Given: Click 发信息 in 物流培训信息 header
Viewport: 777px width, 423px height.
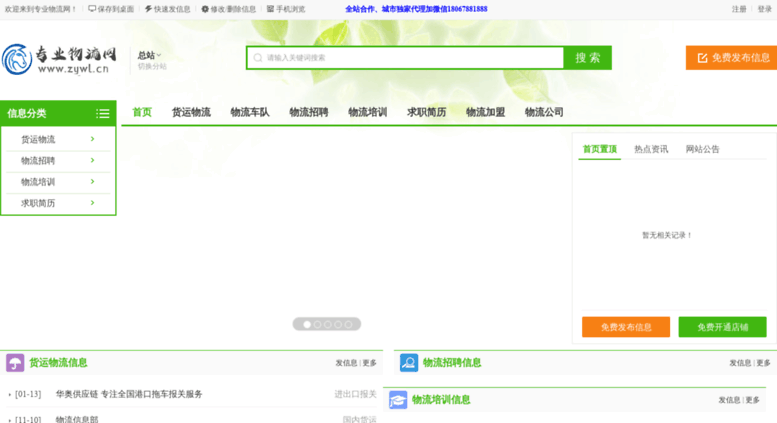Looking at the screenshot, I should click(729, 400).
